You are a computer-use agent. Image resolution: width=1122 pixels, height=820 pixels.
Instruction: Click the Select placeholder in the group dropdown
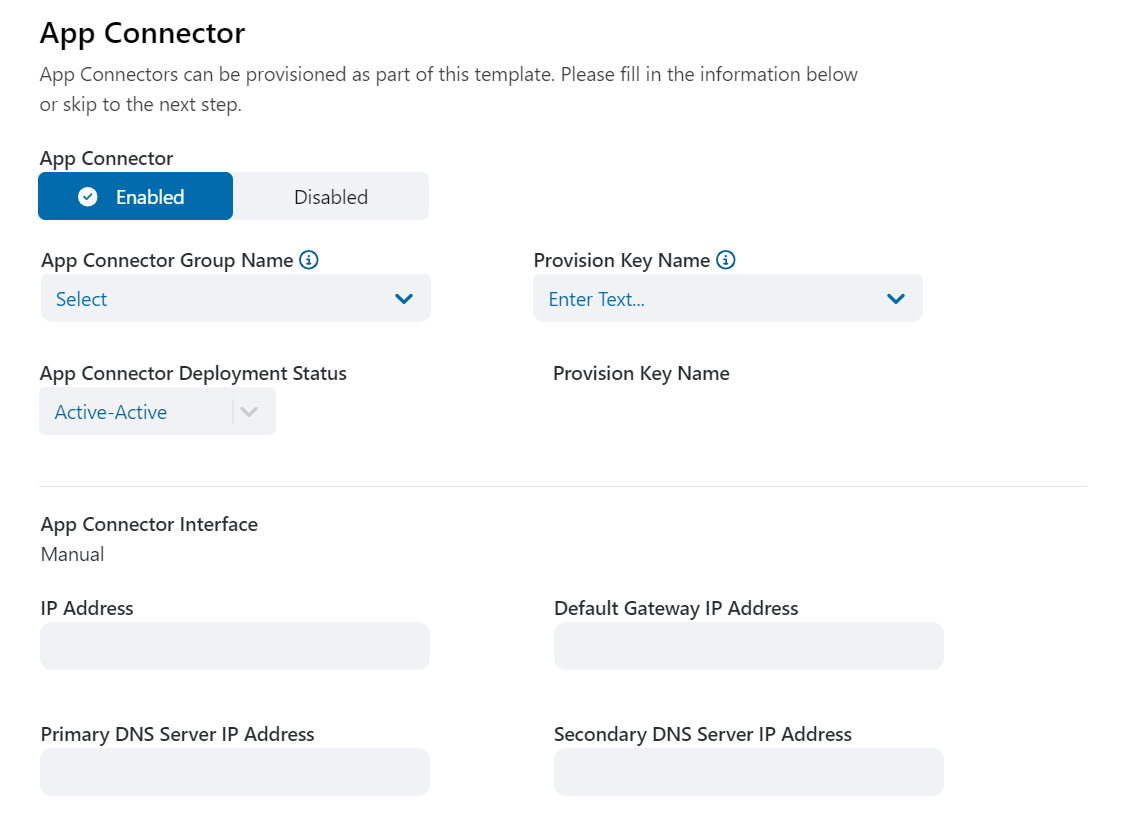[80, 298]
